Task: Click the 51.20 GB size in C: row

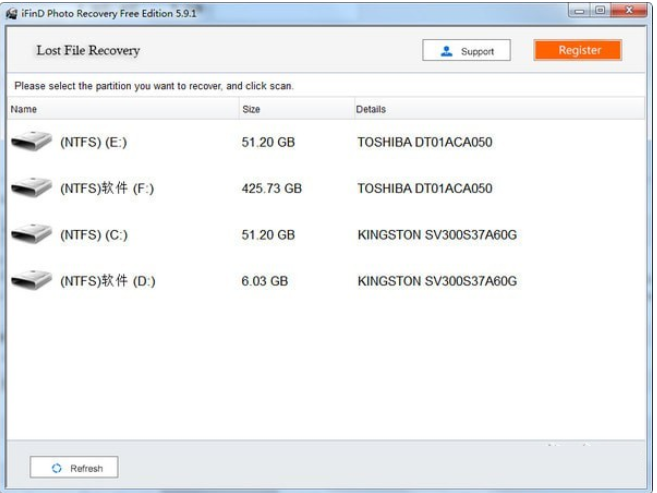Action: (268, 235)
